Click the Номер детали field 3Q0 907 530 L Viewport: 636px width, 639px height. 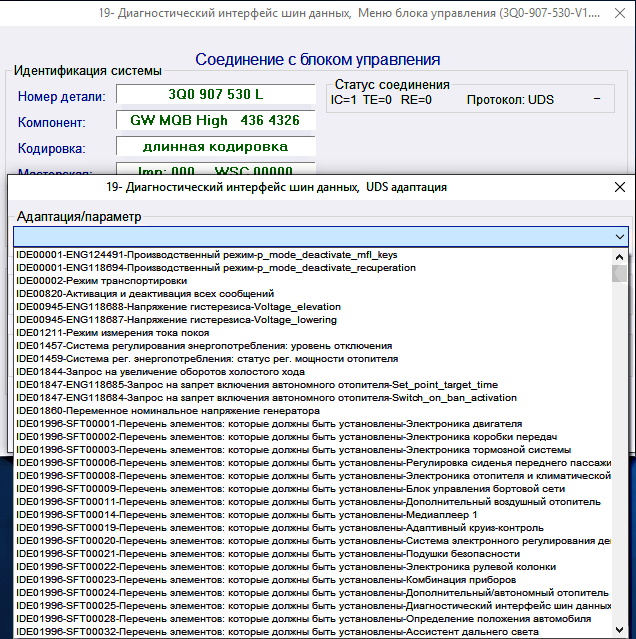pos(216,96)
